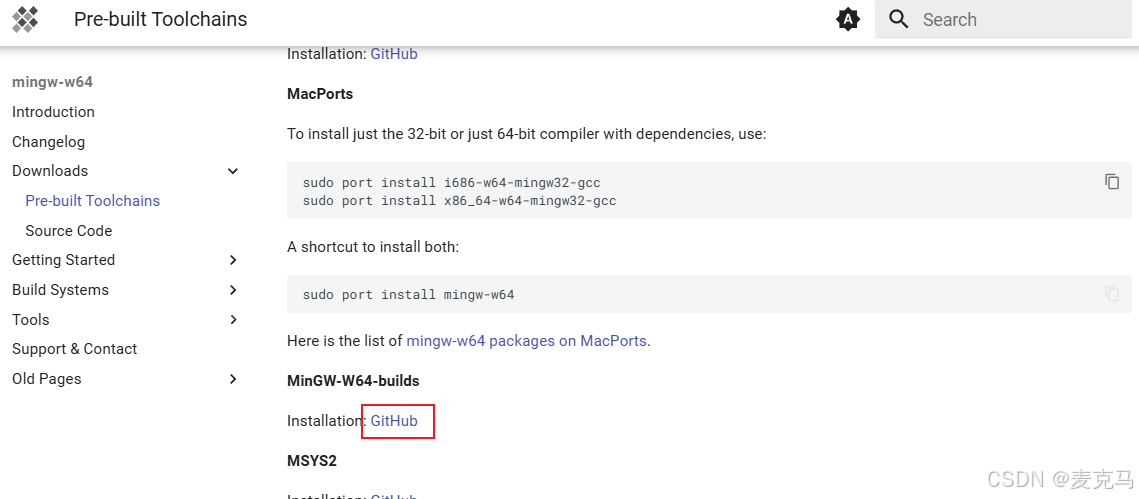
Task: Click the MinGW-W64-builds heading
Action: click(353, 381)
